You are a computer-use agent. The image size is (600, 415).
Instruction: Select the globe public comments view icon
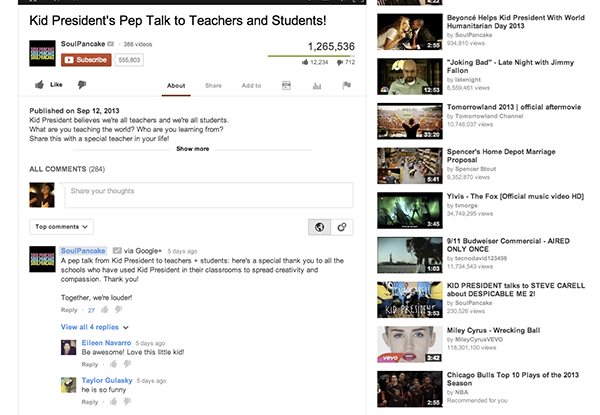(320, 227)
